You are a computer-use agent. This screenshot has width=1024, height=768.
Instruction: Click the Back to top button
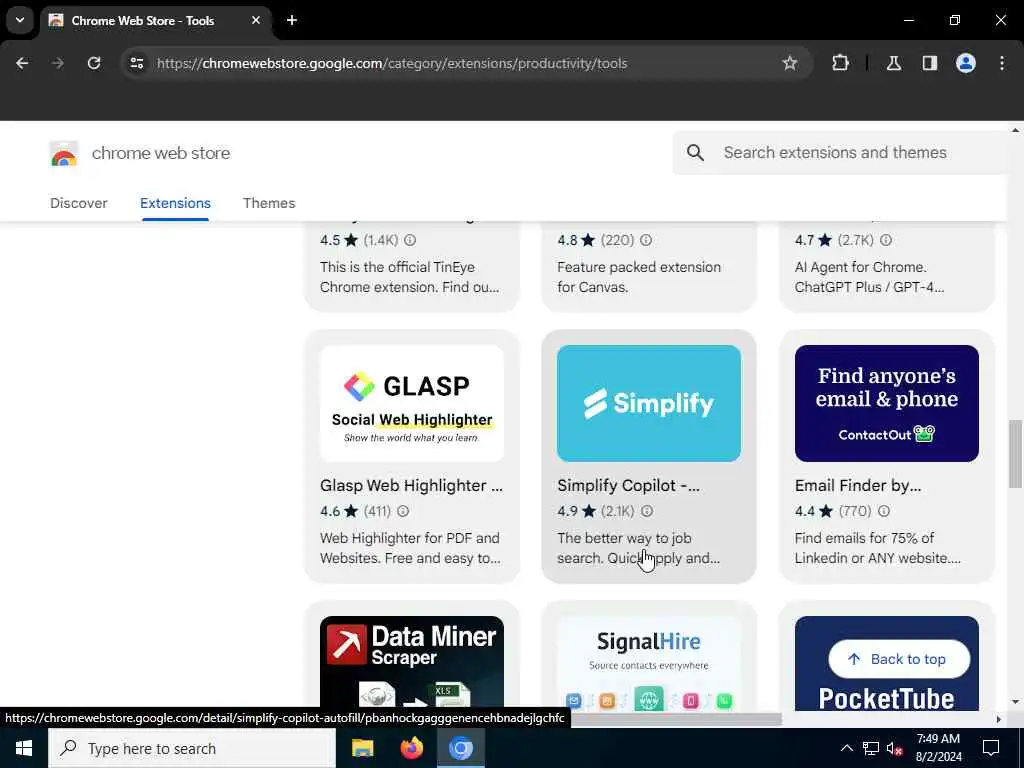899,659
